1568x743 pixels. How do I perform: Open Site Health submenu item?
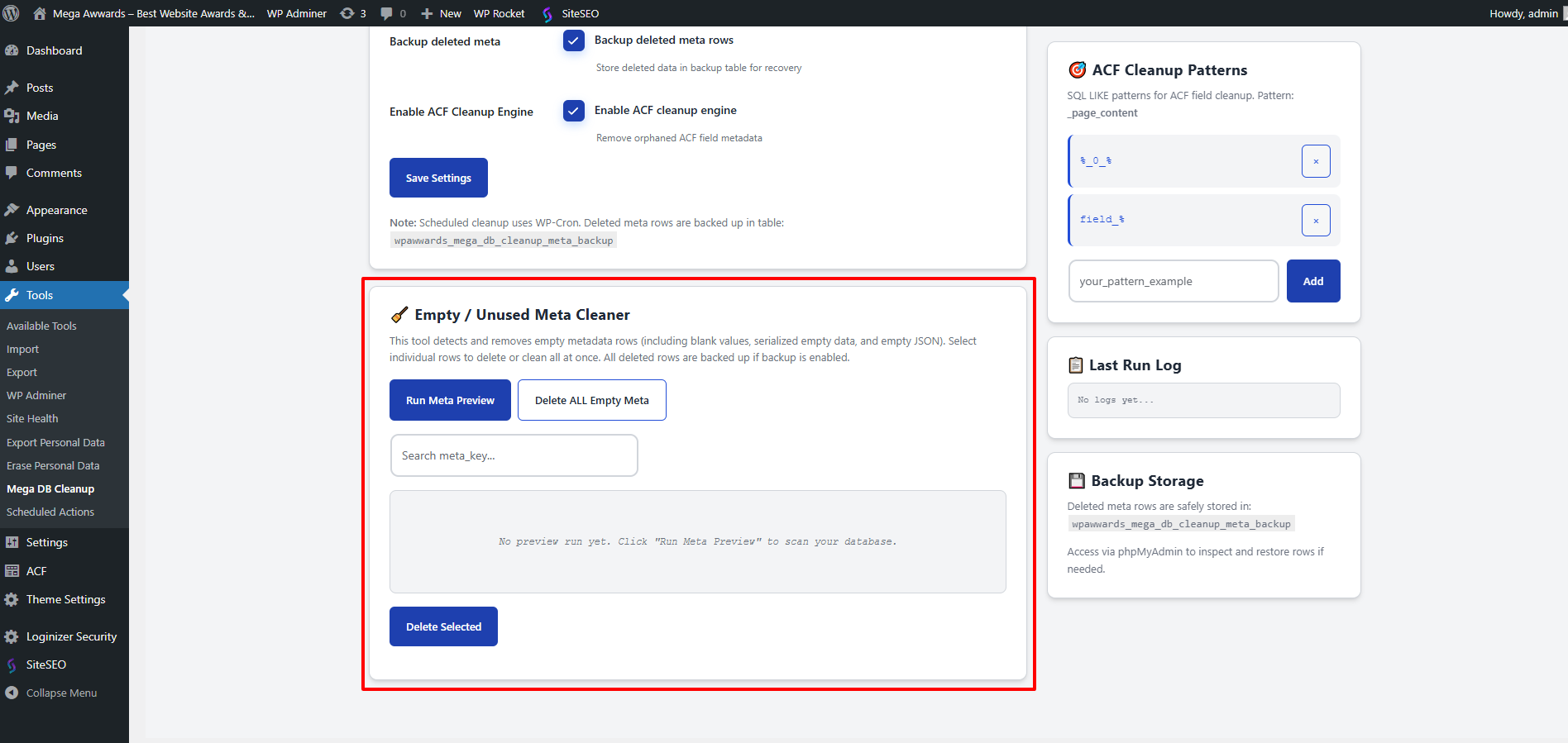tap(32, 418)
